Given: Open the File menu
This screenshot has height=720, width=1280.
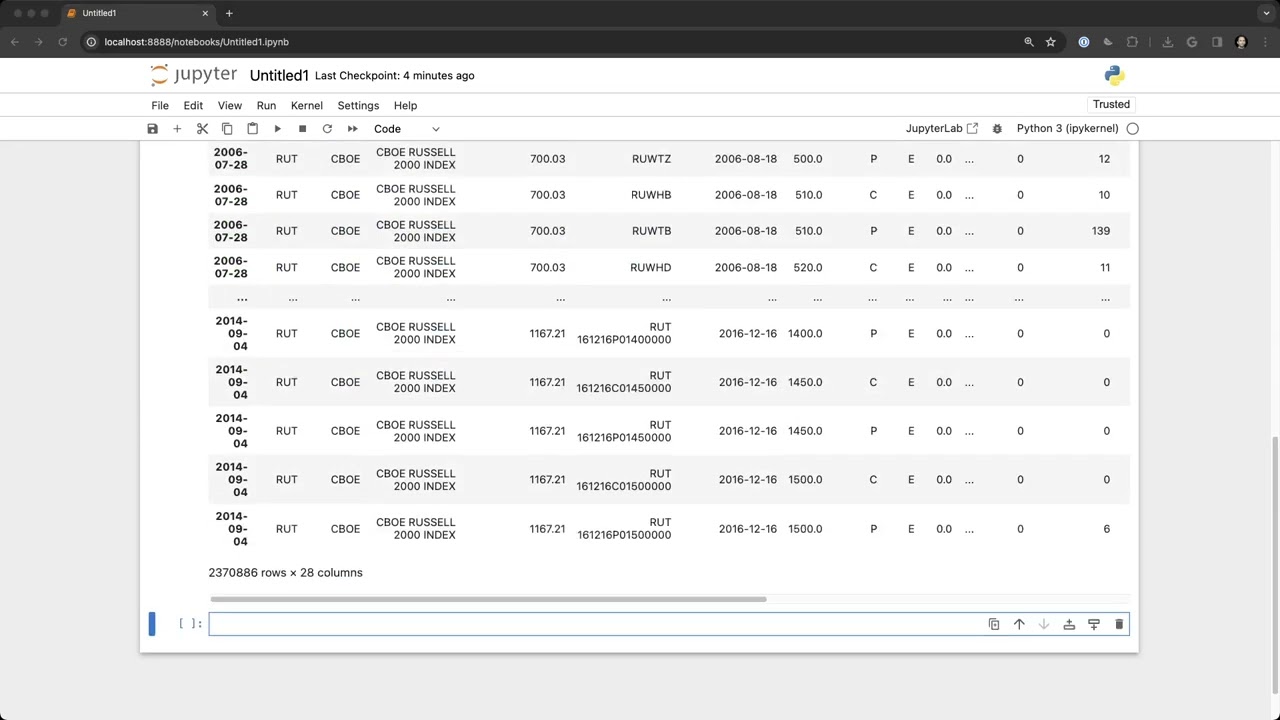Looking at the screenshot, I should point(160,105).
